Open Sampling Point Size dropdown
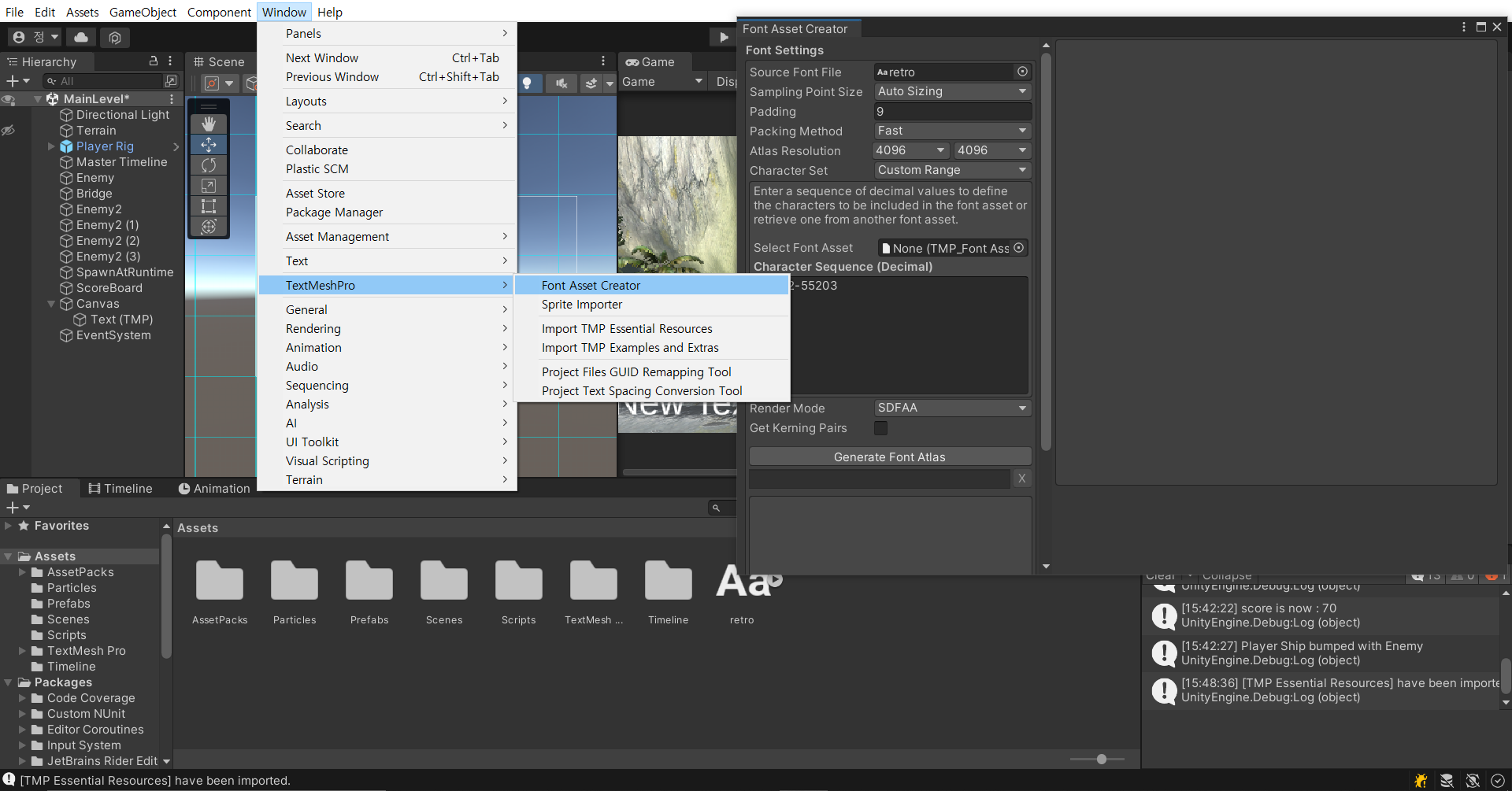The width and height of the screenshot is (1512, 791). click(953, 91)
